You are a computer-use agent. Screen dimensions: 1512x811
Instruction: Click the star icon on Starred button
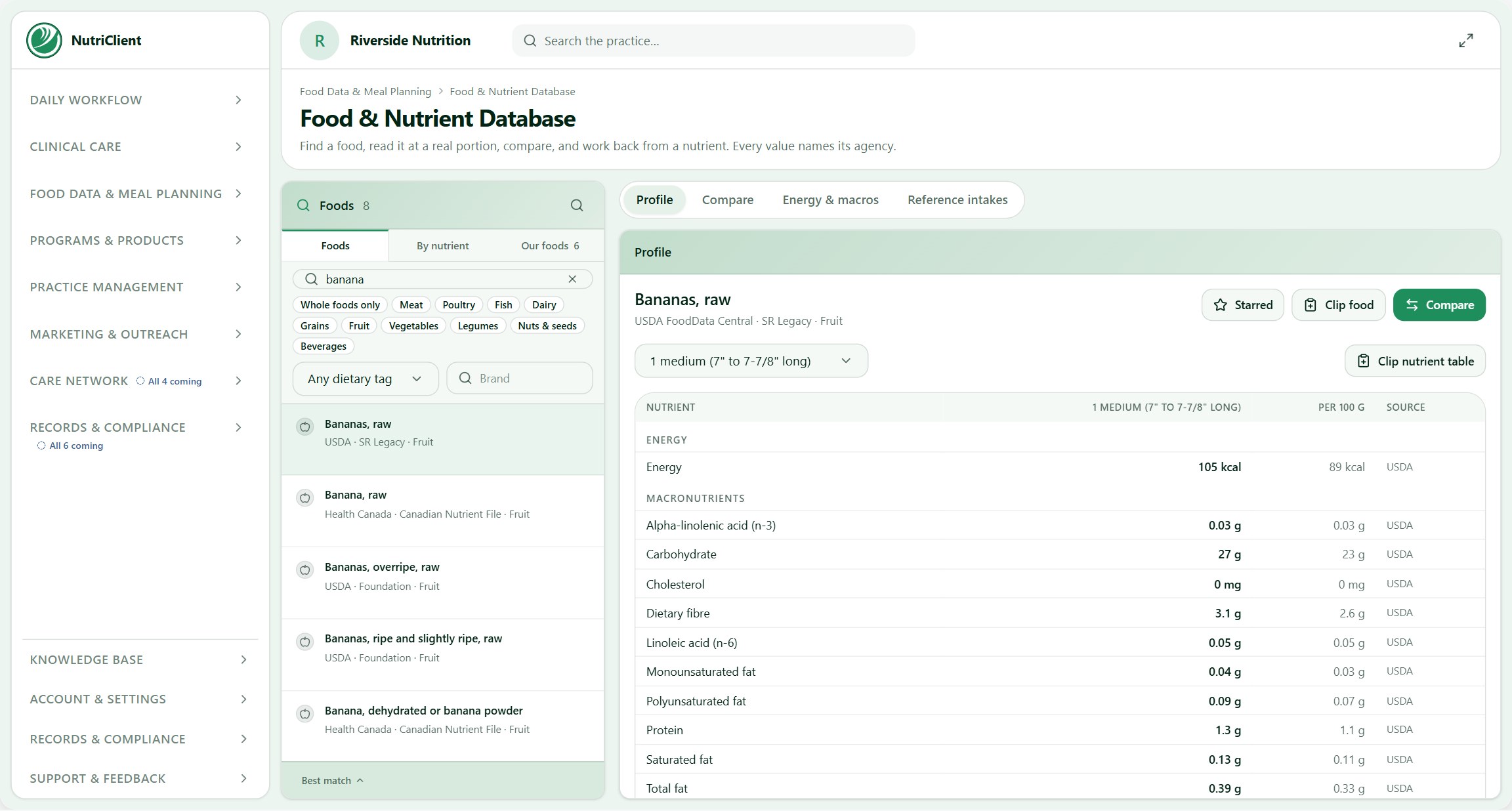pos(1221,305)
